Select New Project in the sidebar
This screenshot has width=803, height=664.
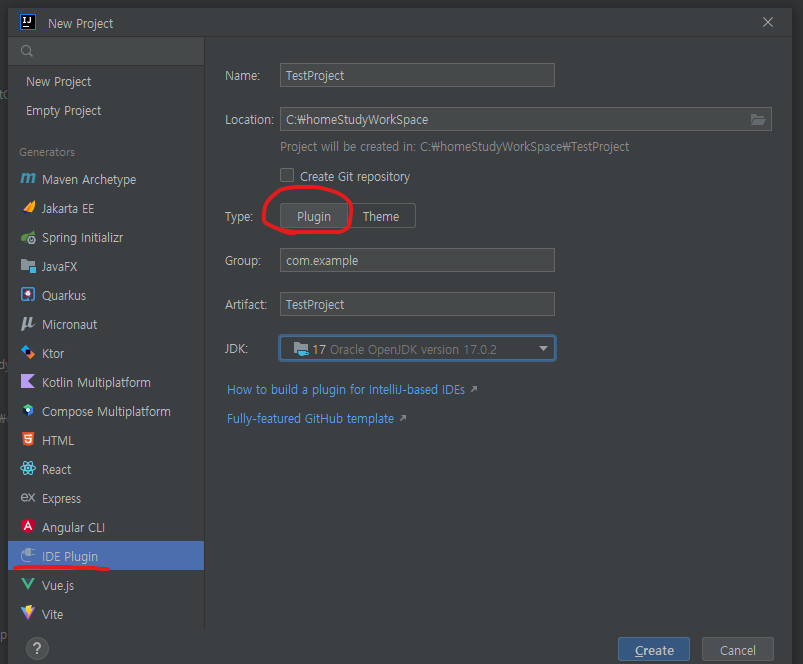click(59, 82)
